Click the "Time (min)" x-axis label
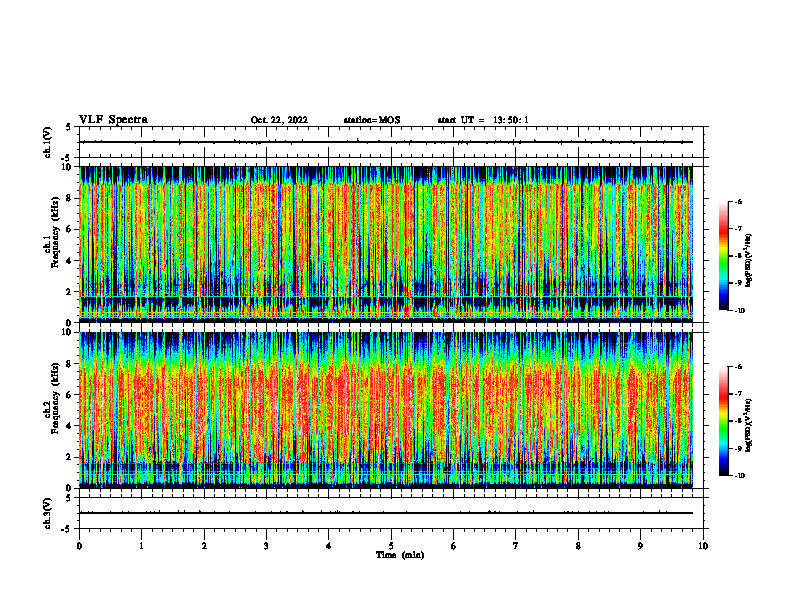 coord(400,555)
